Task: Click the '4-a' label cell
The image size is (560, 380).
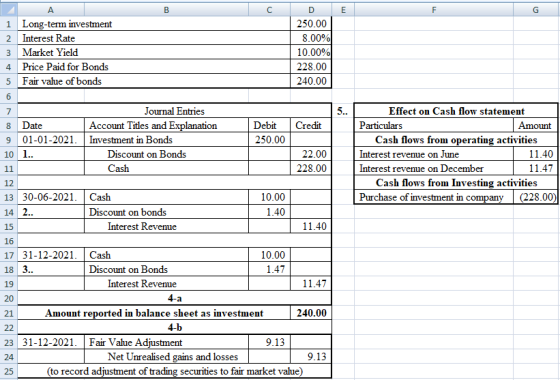Action: coord(174,298)
